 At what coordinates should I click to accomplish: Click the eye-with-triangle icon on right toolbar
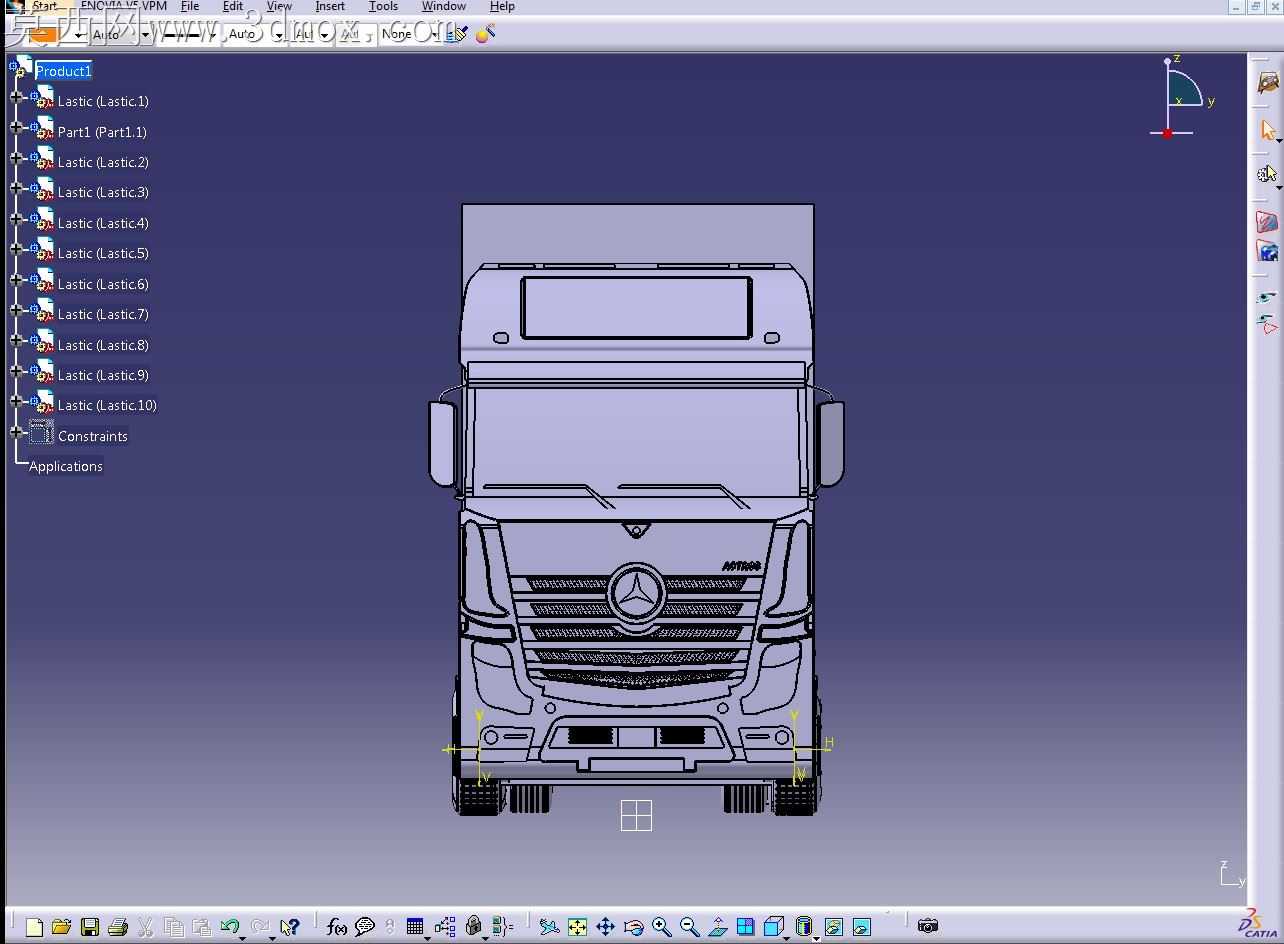1267,324
